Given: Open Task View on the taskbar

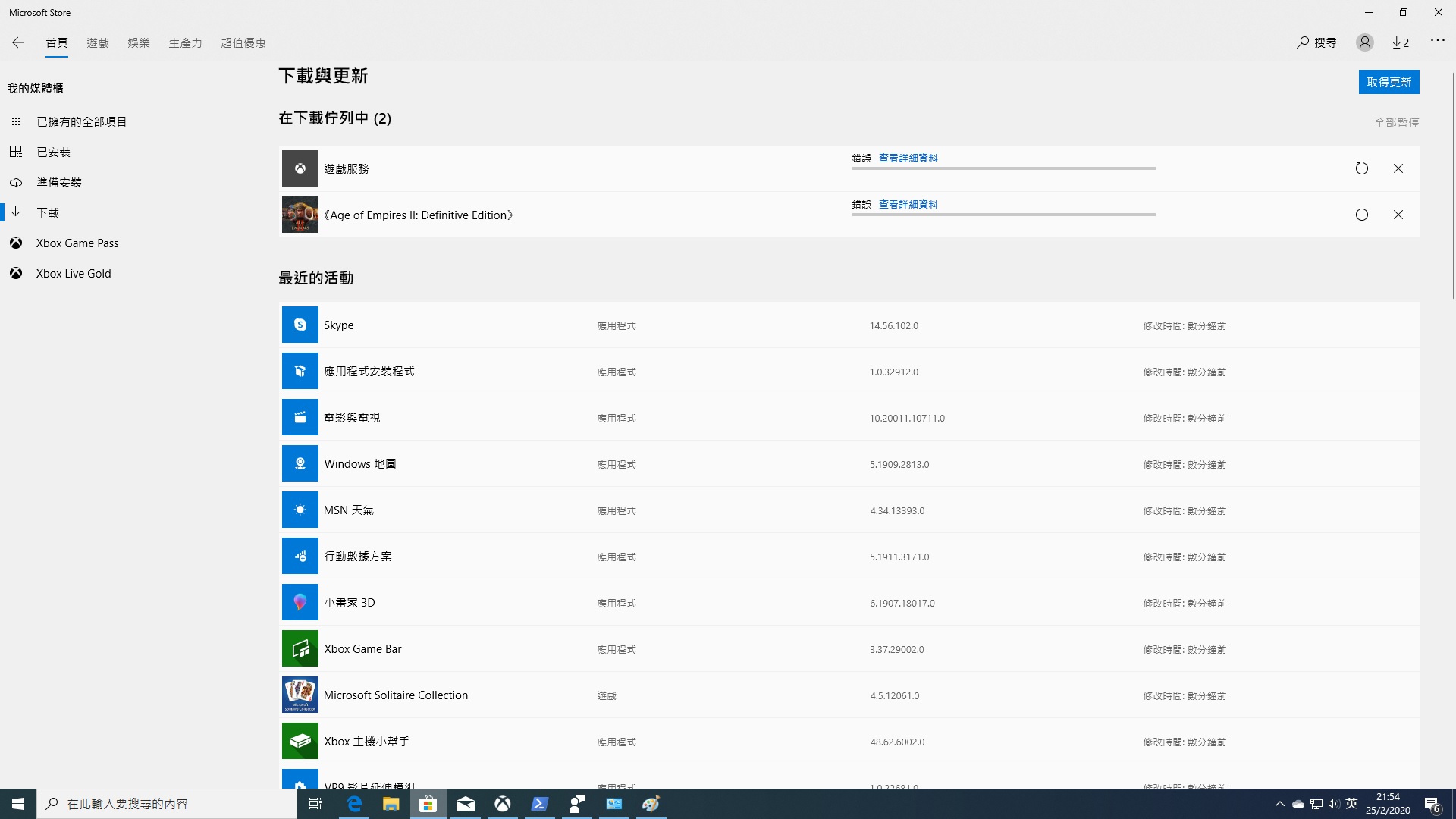Looking at the screenshot, I should pyautogui.click(x=316, y=804).
